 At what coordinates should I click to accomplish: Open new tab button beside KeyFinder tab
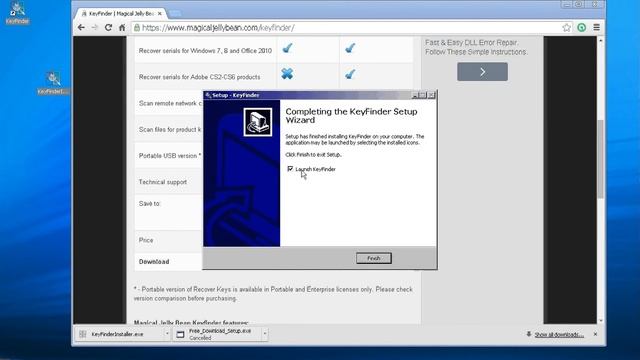tap(175, 13)
